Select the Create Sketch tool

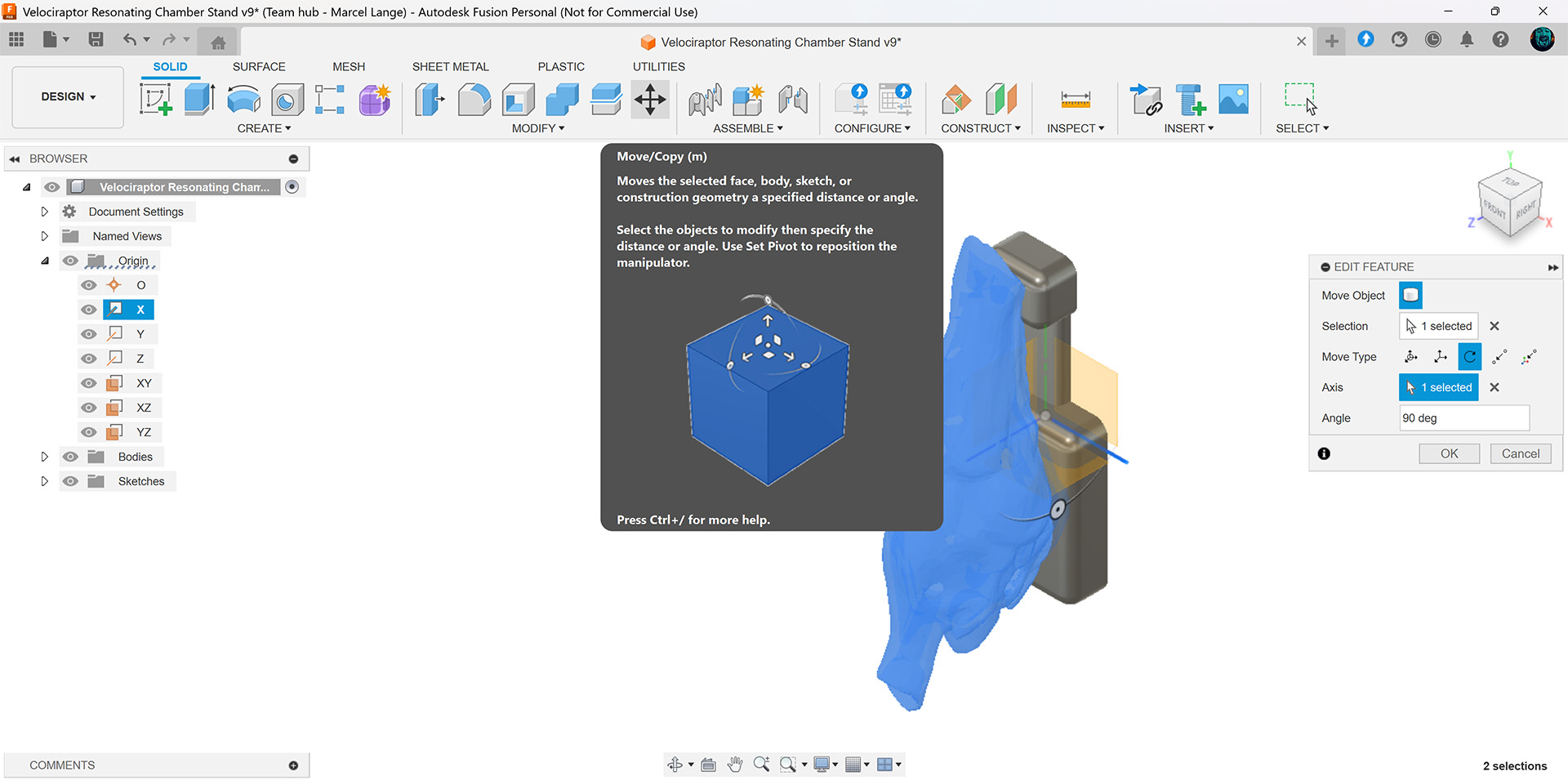pyautogui.click(x=155, y=100)
